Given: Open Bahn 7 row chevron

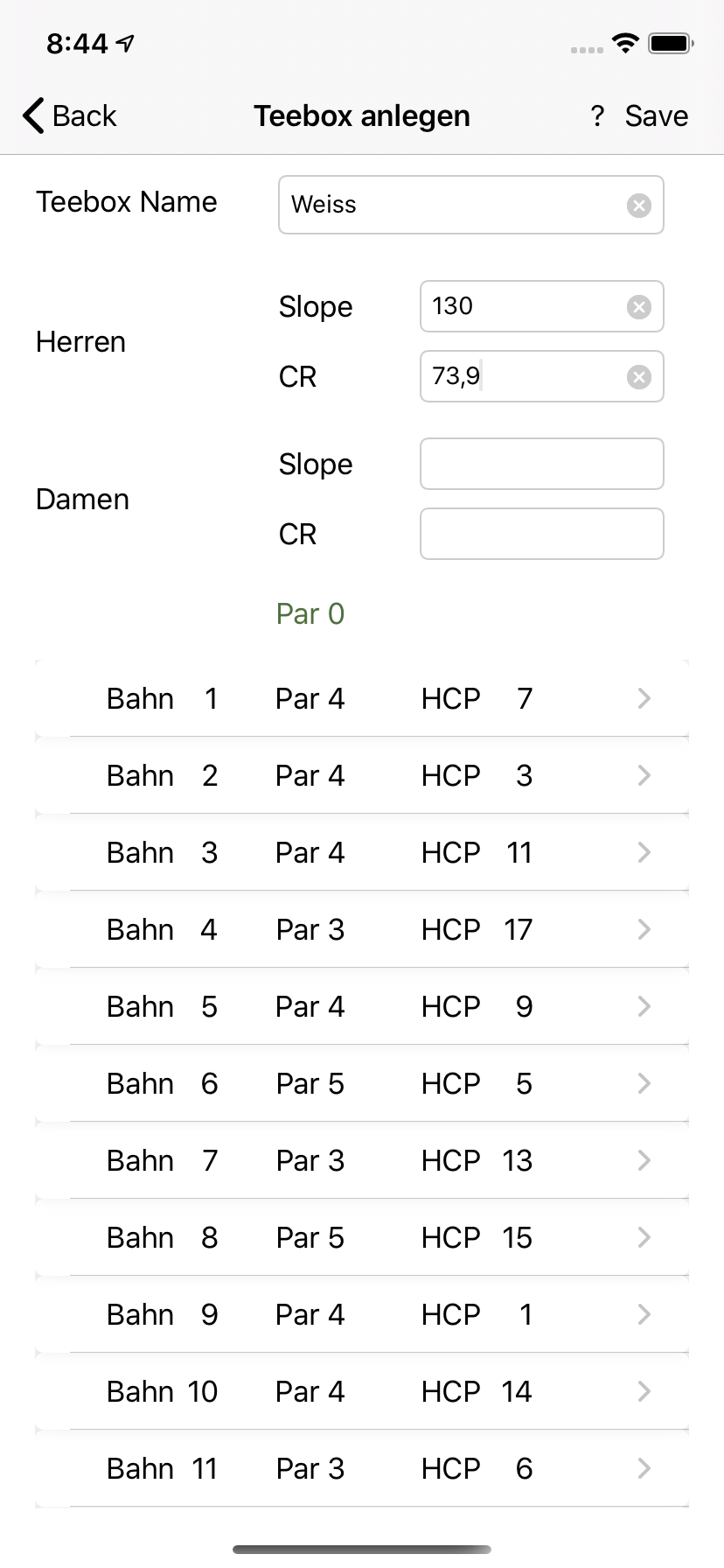Looking at the screenshot, I should [x=644, y=1160].
